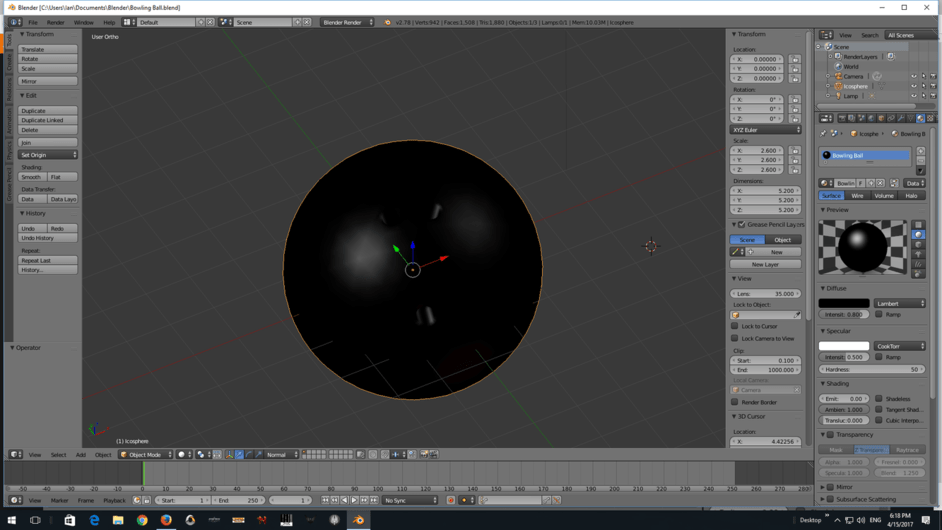
Task: Open the Render menu in top bar
Action: [x=55, y=22]
